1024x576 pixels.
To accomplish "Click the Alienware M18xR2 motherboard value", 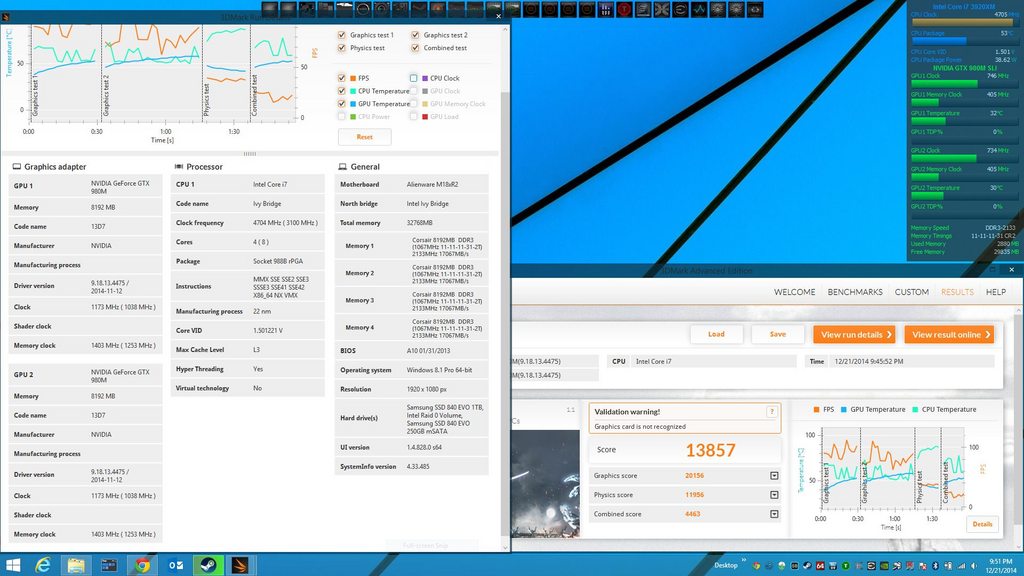I will (432, 184).
